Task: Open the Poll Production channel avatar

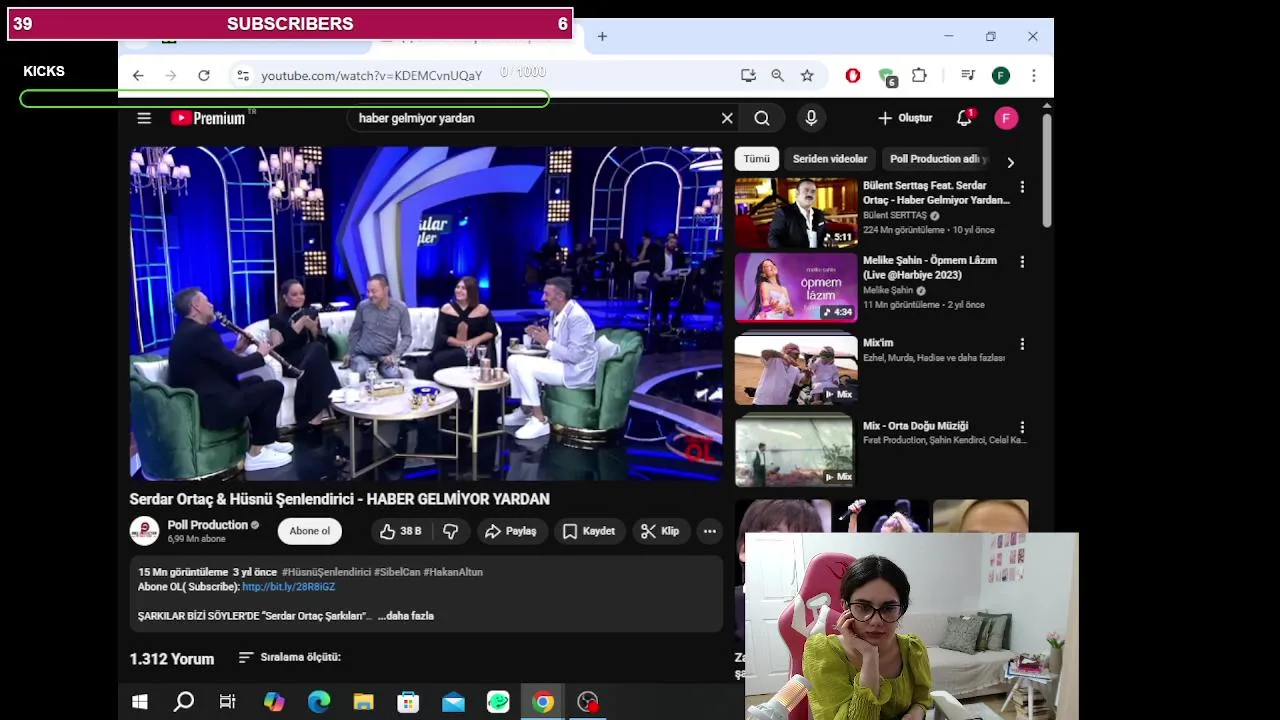Action: click(144, 531)
